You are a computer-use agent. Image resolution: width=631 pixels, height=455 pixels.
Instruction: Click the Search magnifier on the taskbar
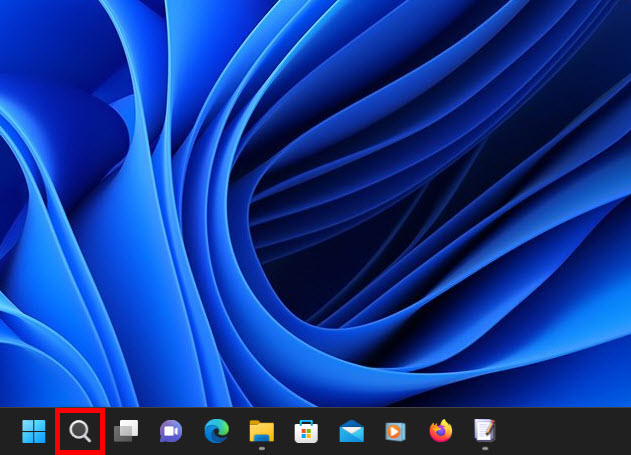(x=80, y=431)
